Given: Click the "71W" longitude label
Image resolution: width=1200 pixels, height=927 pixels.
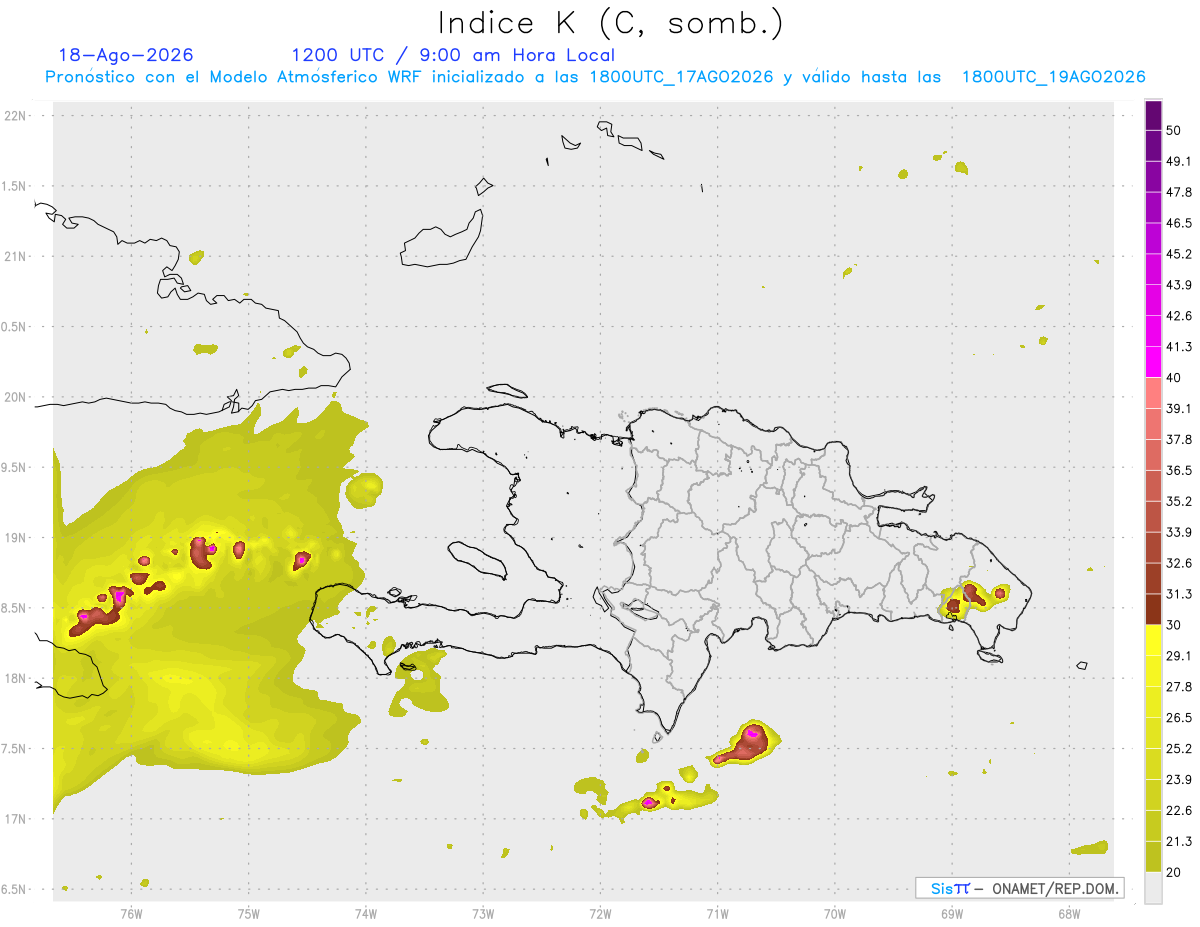Looking at the screenshot, I should [x=717, y=913].
